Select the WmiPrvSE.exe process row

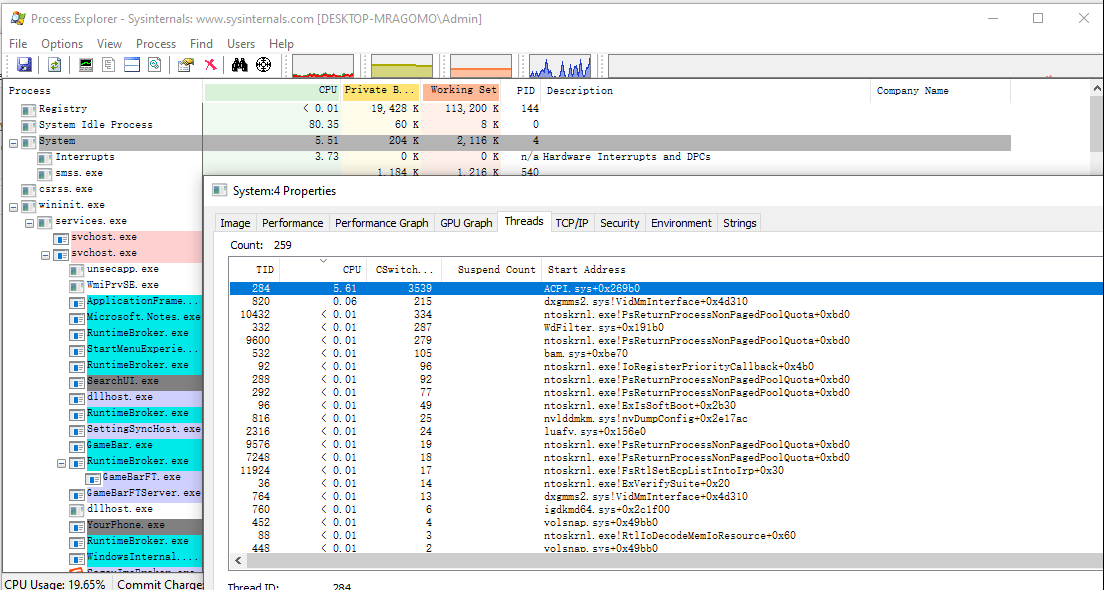[x=104, y=285]
